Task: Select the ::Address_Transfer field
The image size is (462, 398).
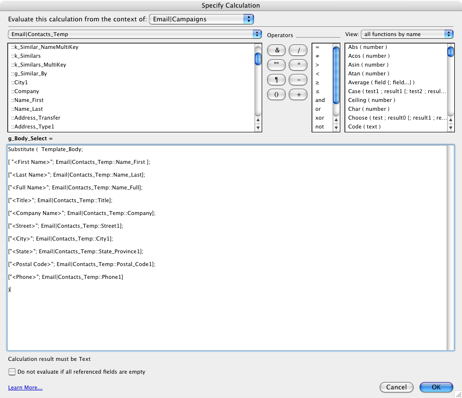Action: click(x=131, y=118)
